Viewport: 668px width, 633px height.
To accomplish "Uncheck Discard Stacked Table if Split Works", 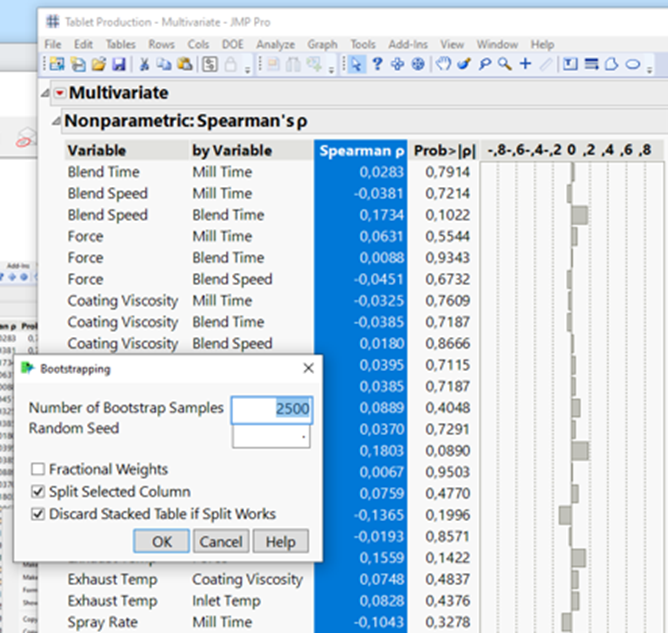I will tap(38, 514).
